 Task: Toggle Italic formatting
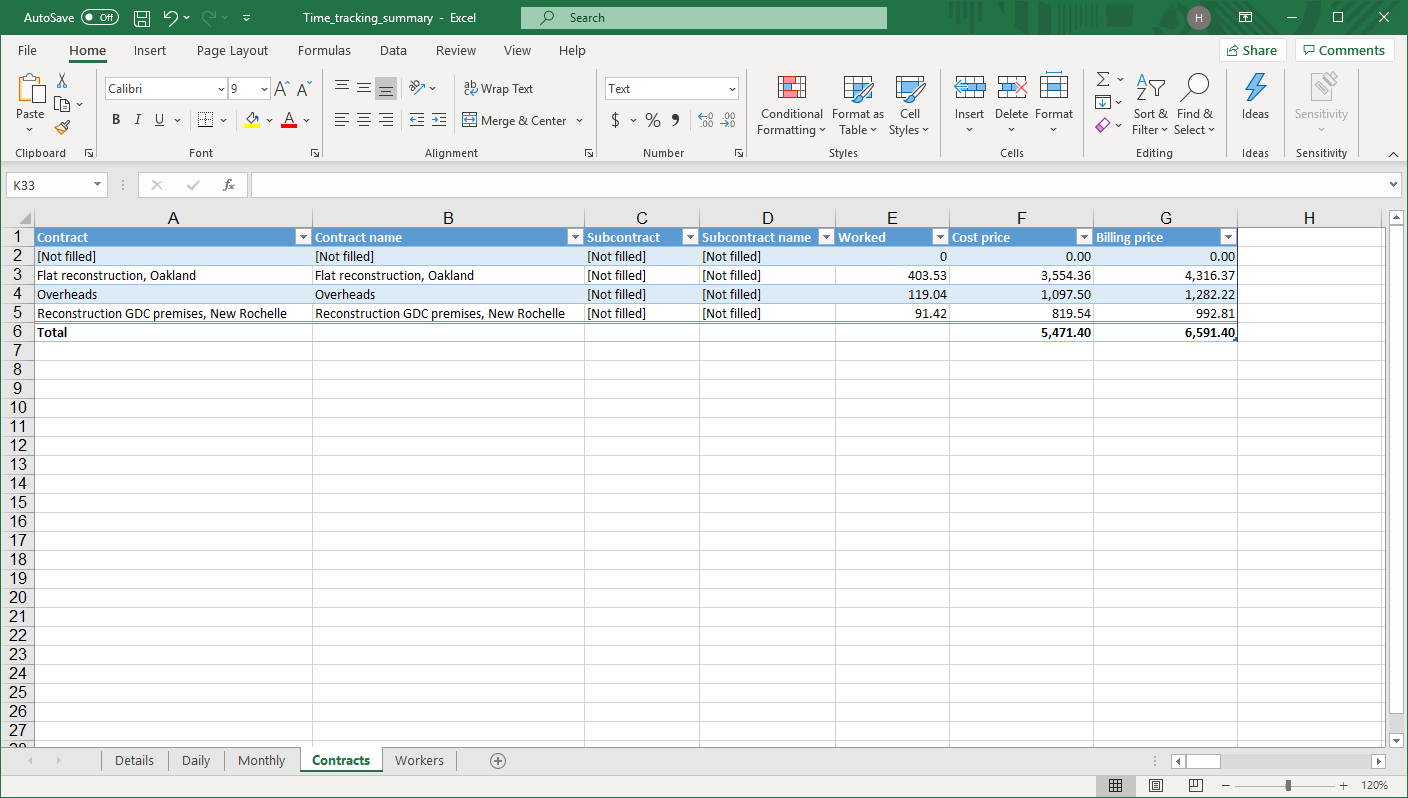coord(137,120)
